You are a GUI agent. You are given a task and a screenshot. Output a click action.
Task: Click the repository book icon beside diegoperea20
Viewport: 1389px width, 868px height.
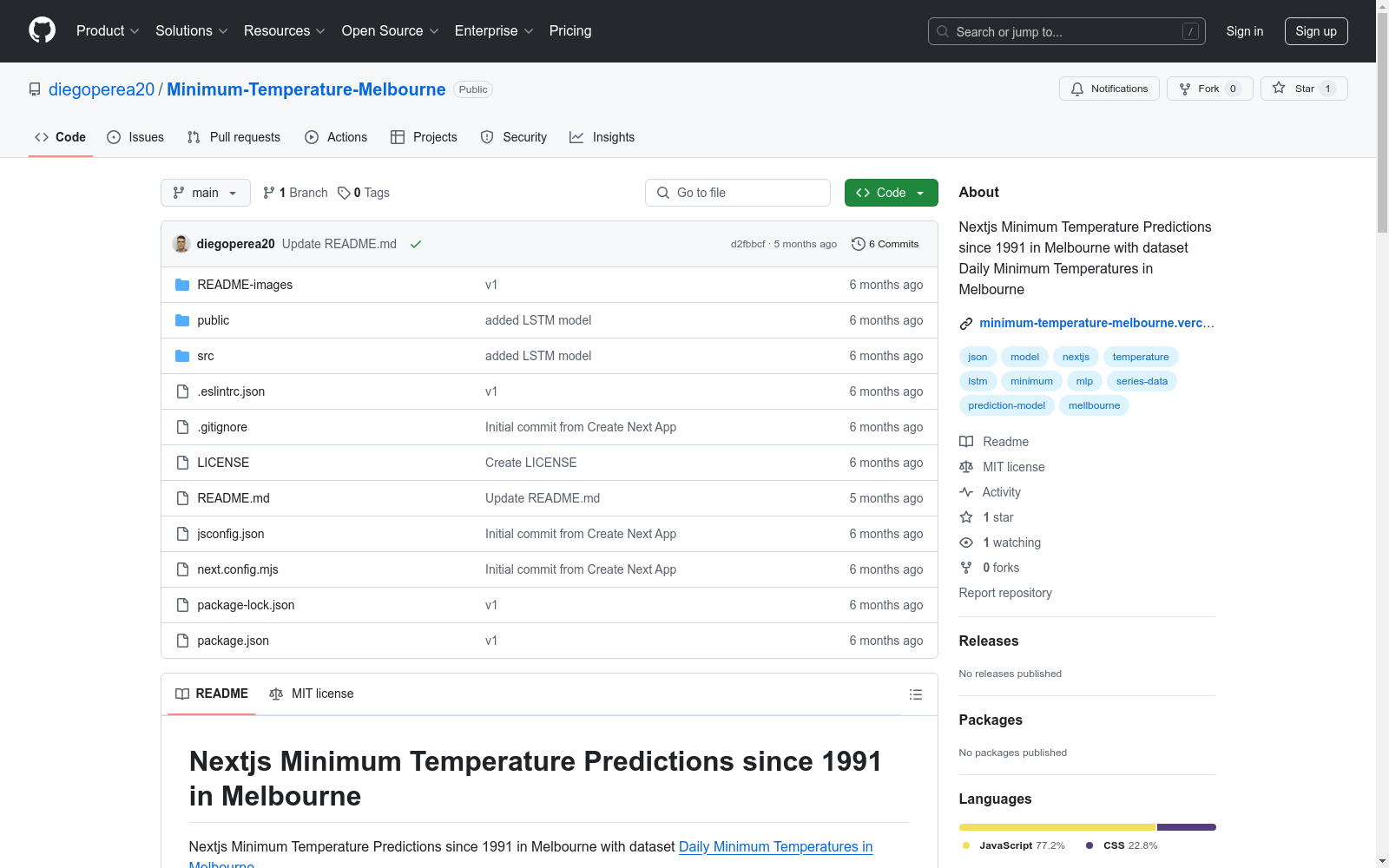[x=35, y=89]
